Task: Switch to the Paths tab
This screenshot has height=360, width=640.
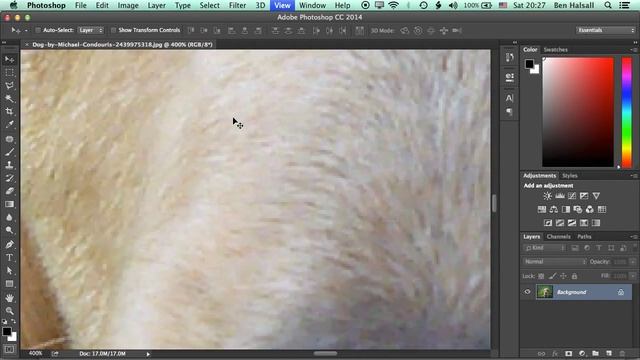Action: pos(584,237)
